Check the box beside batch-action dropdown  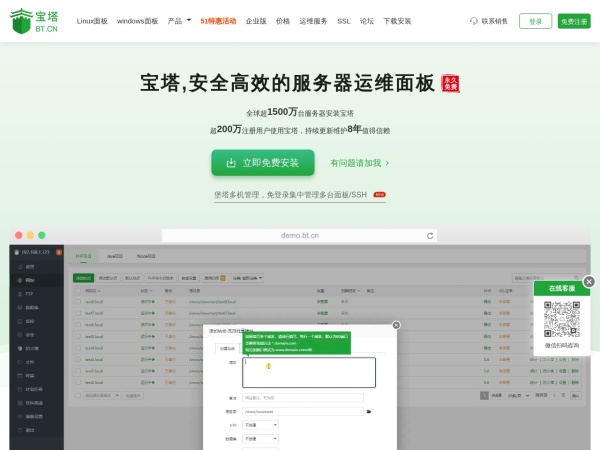pos(78,395)
